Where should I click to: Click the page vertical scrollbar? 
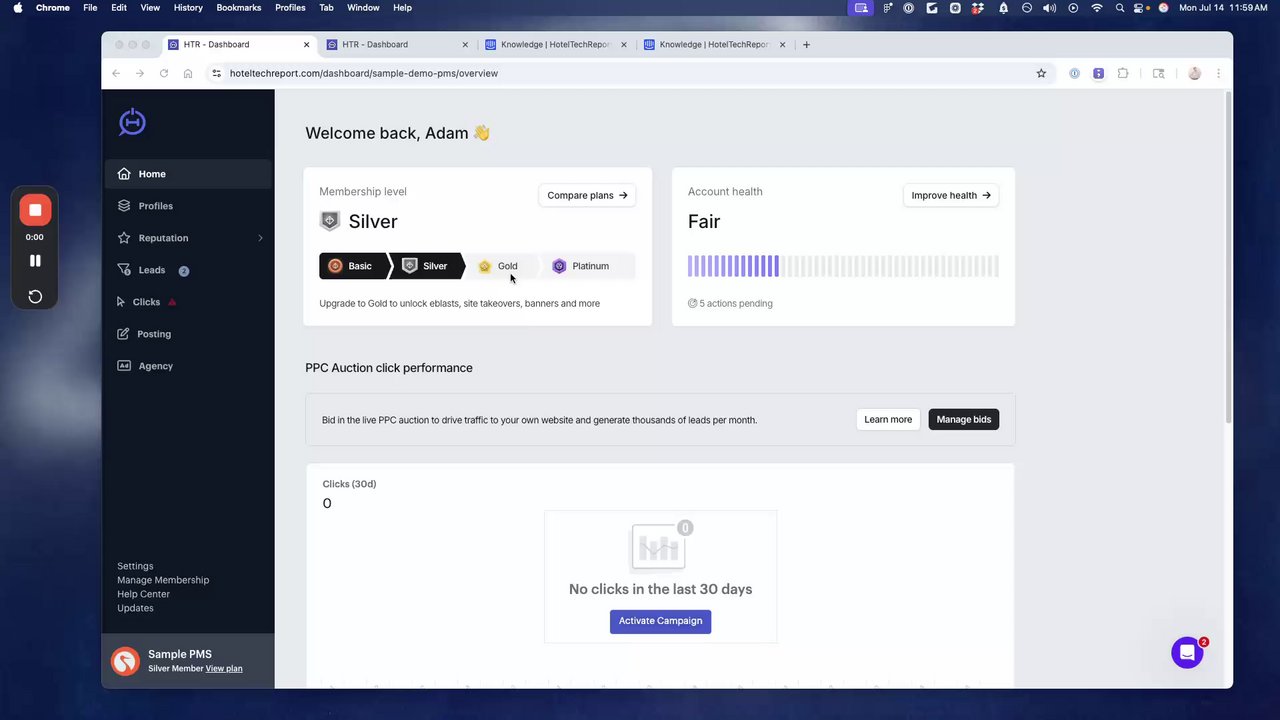[1228, 259]
